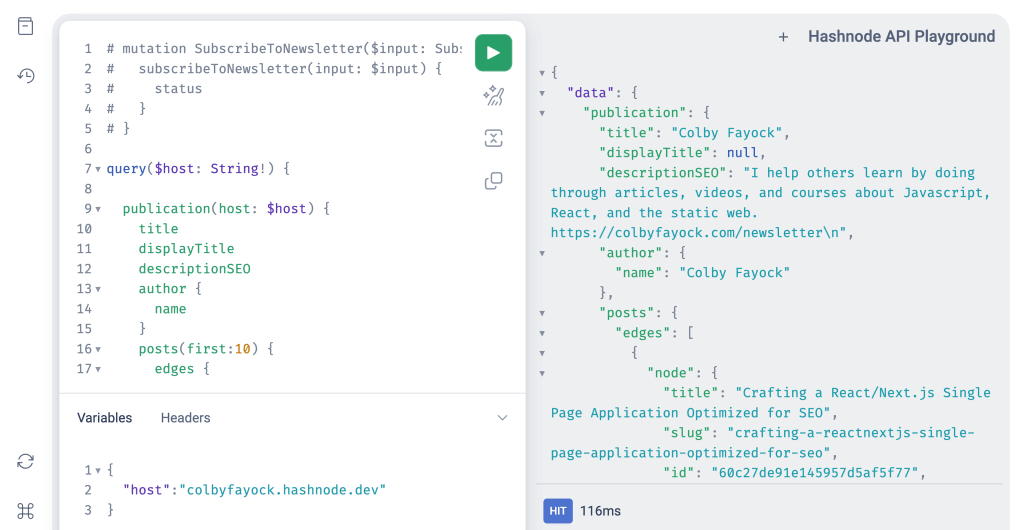Viewport: 1024px width, 530px height.
Task: Fold the edges block at line 17
Action: click(x=98, y=369)
